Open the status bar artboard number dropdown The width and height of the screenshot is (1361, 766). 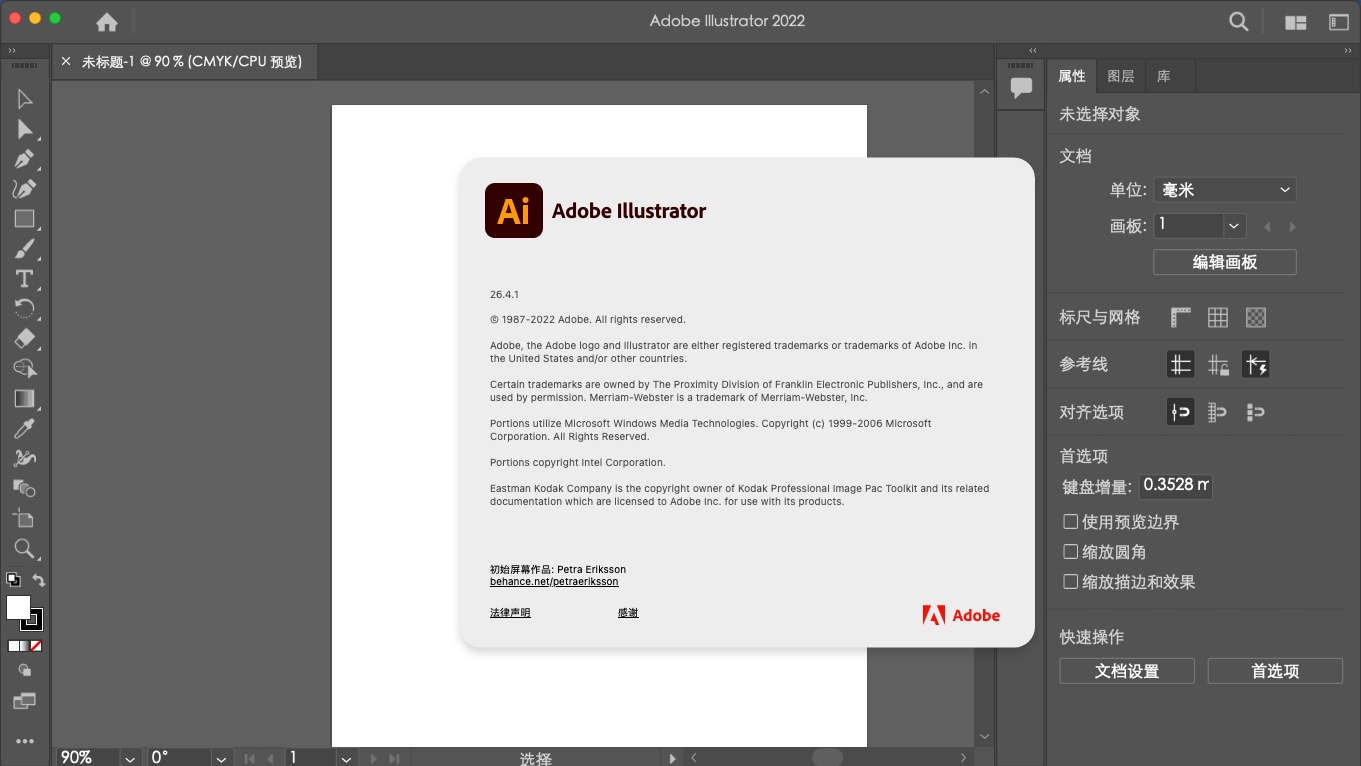click(346, 758)
